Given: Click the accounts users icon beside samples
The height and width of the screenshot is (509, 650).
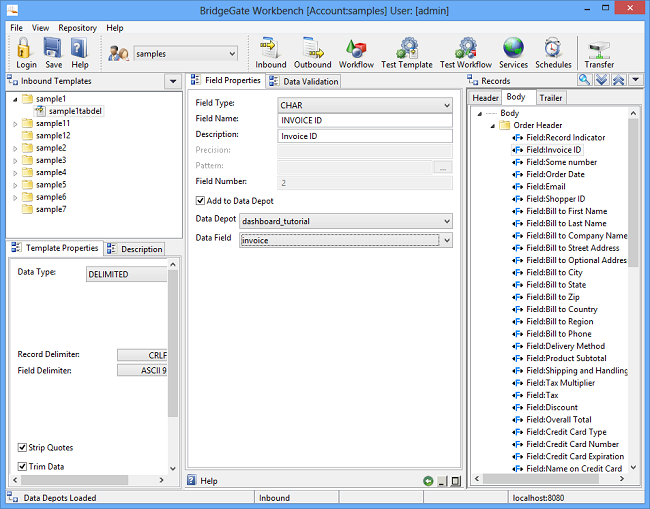Looking at the screenshot, I should [x=118, y=53].
